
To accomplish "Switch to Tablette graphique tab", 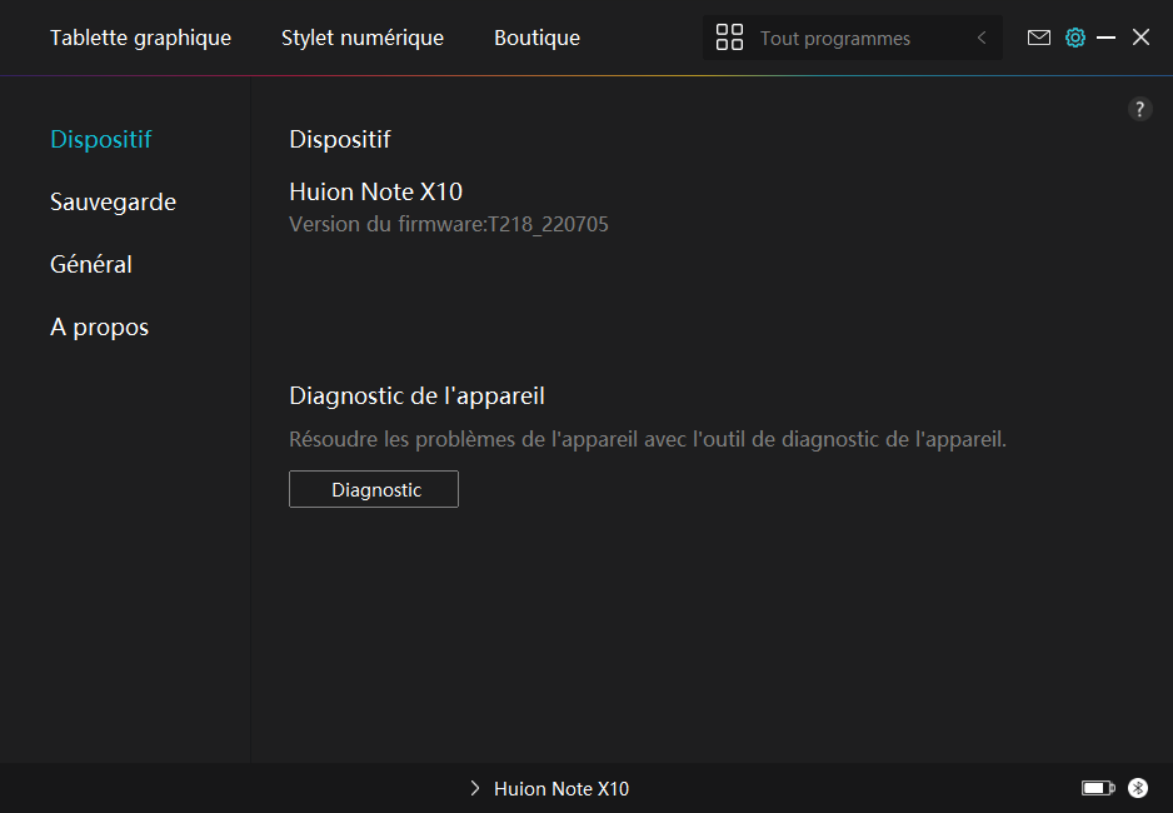I will pyautogui.click(x=140, y=38).
